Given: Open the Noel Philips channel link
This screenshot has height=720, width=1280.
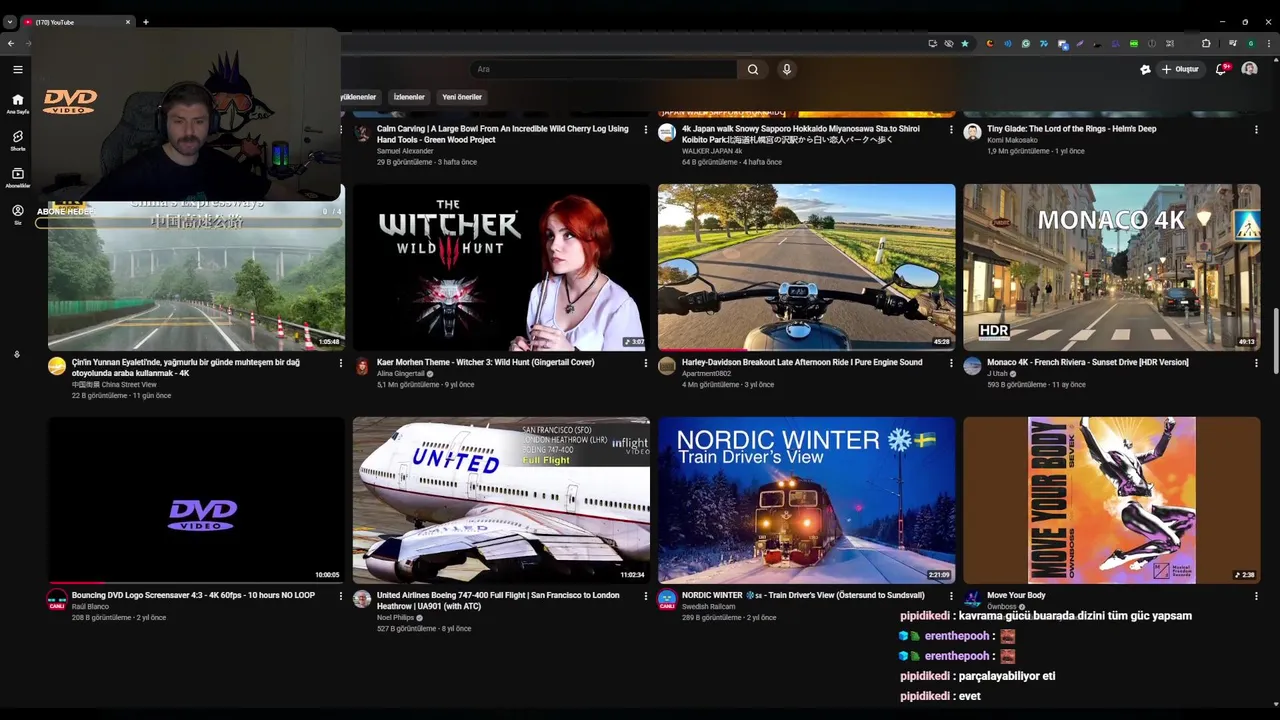Looking at the screenshot, I should (x=395, y=618).
